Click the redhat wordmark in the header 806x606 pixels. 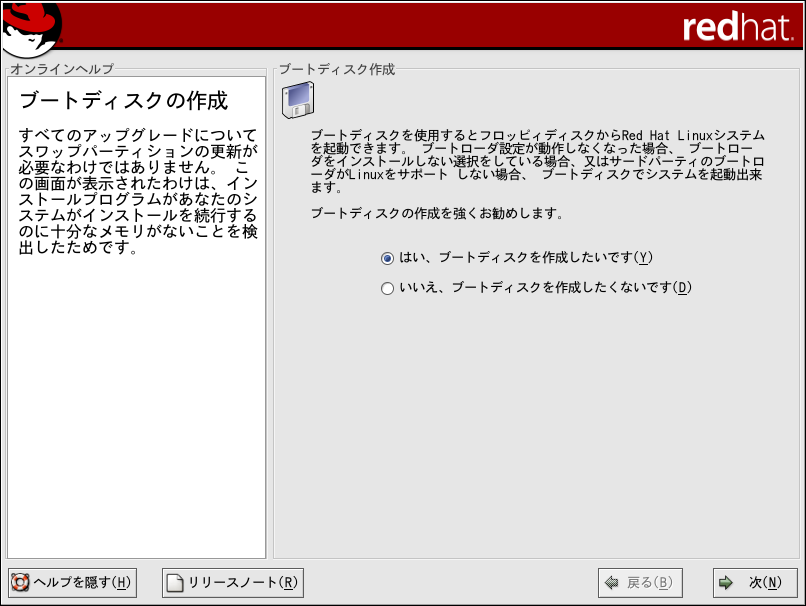pos(737,28)
